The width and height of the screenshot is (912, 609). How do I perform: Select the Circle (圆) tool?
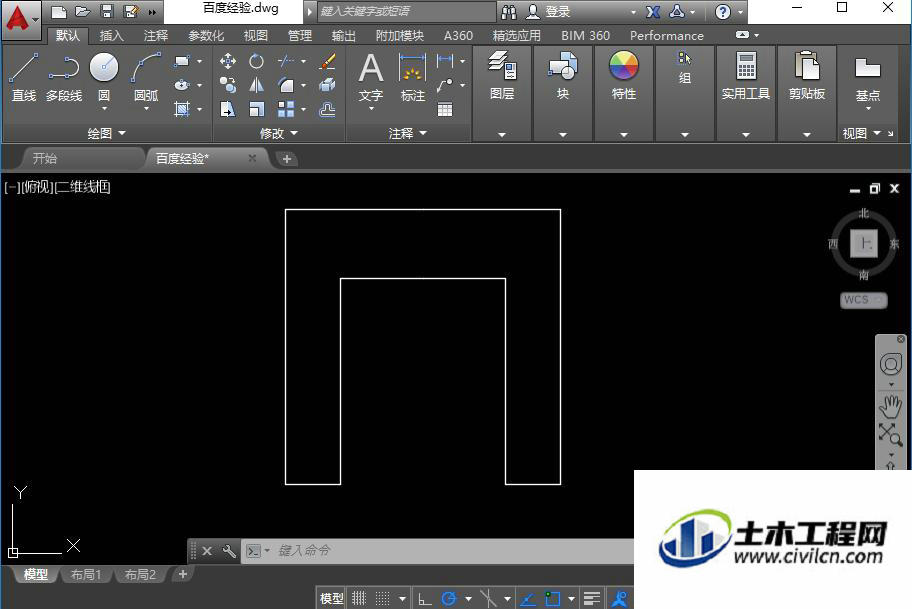[x=104, y=76]
